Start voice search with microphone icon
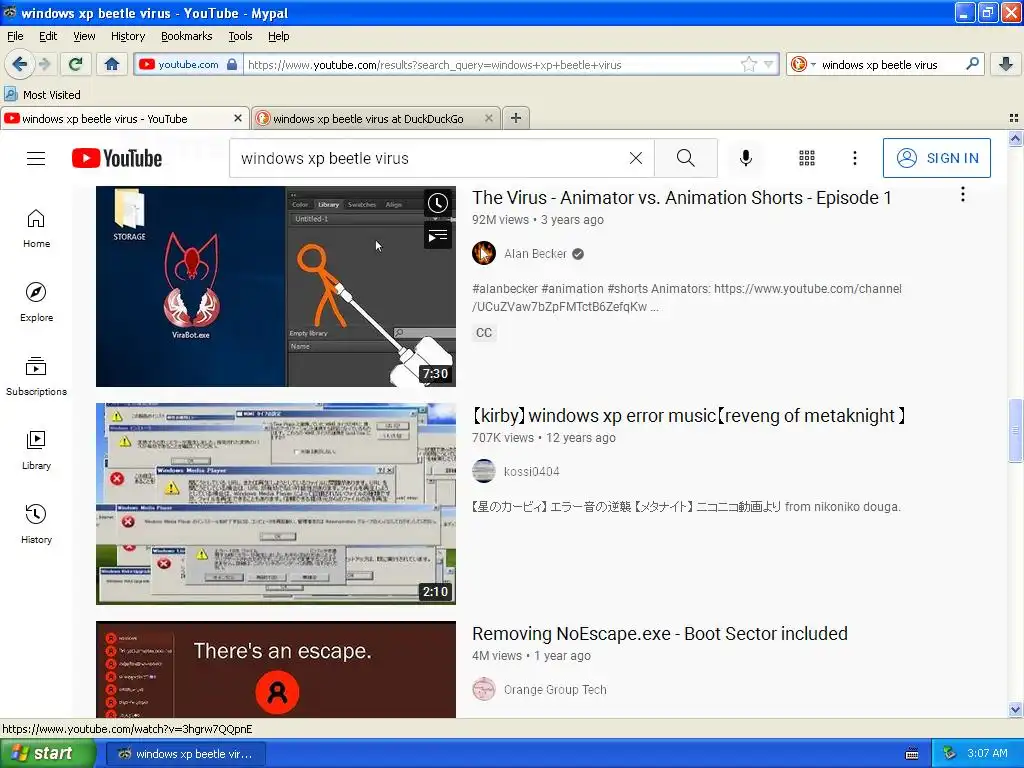This screenshot has height=768, width=1024. 745,158
